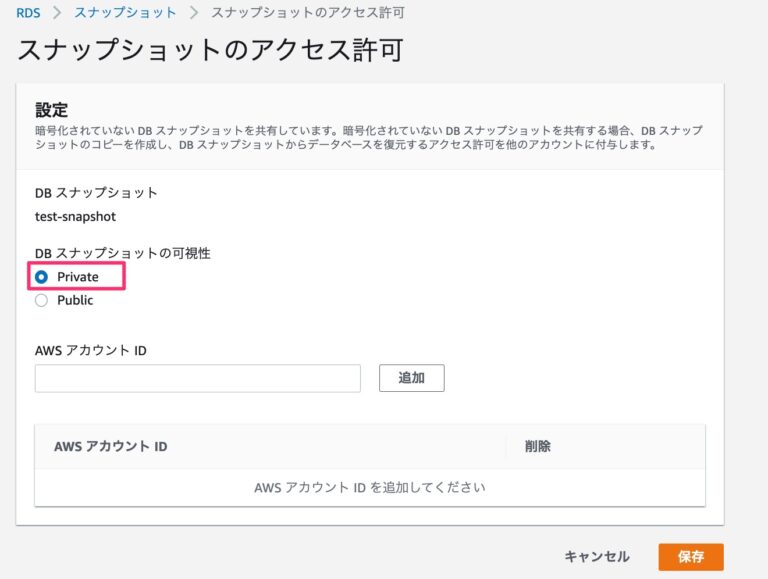Click the empty row message in table
This screenshot has width=768, height=579.
tap(369, 488)
